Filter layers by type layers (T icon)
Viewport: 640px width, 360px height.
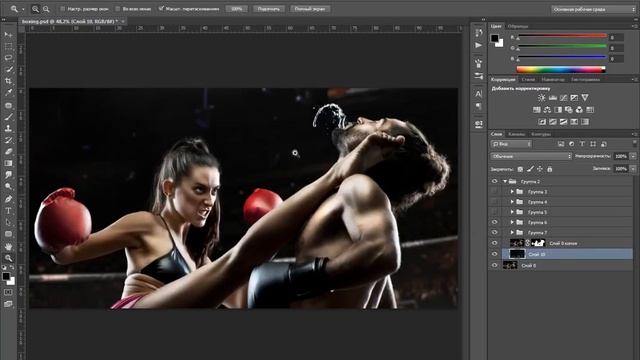tap(582, 144)
